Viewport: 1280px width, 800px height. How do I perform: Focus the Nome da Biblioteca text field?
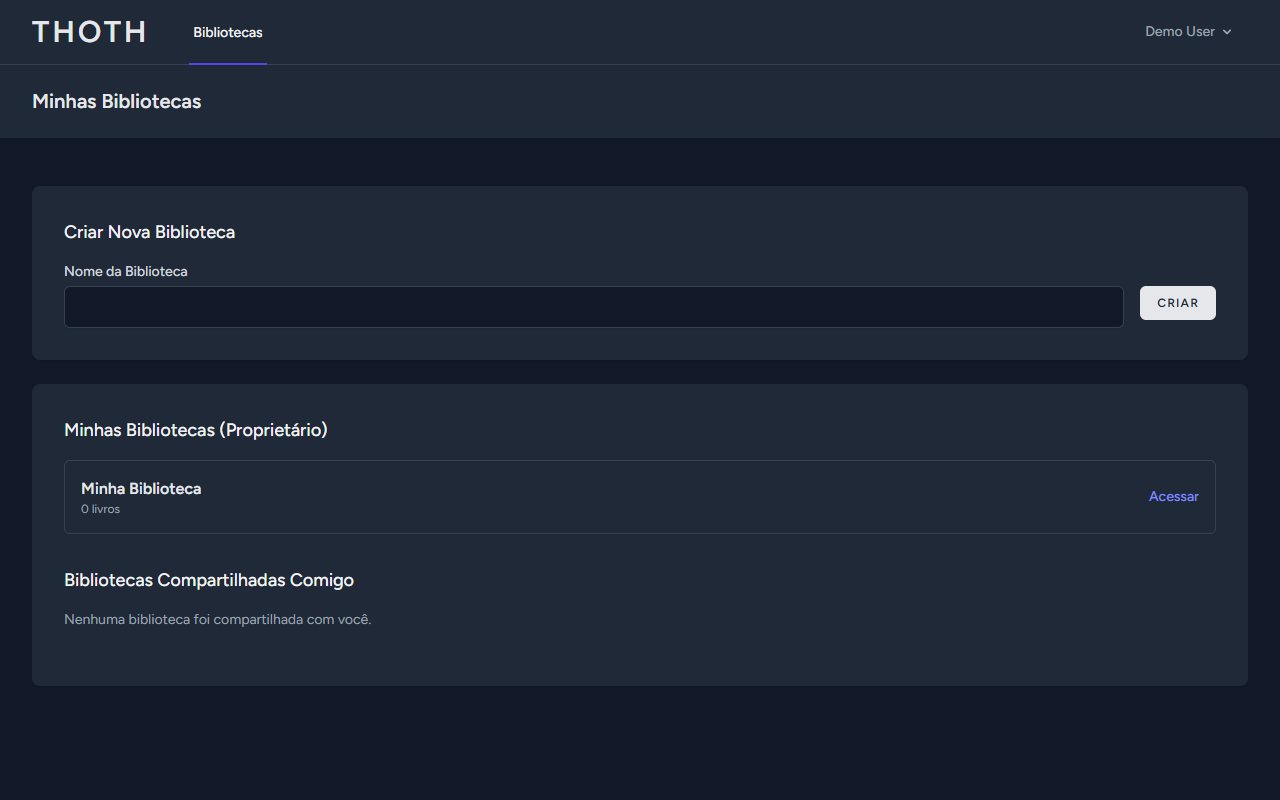coord(594,307)
